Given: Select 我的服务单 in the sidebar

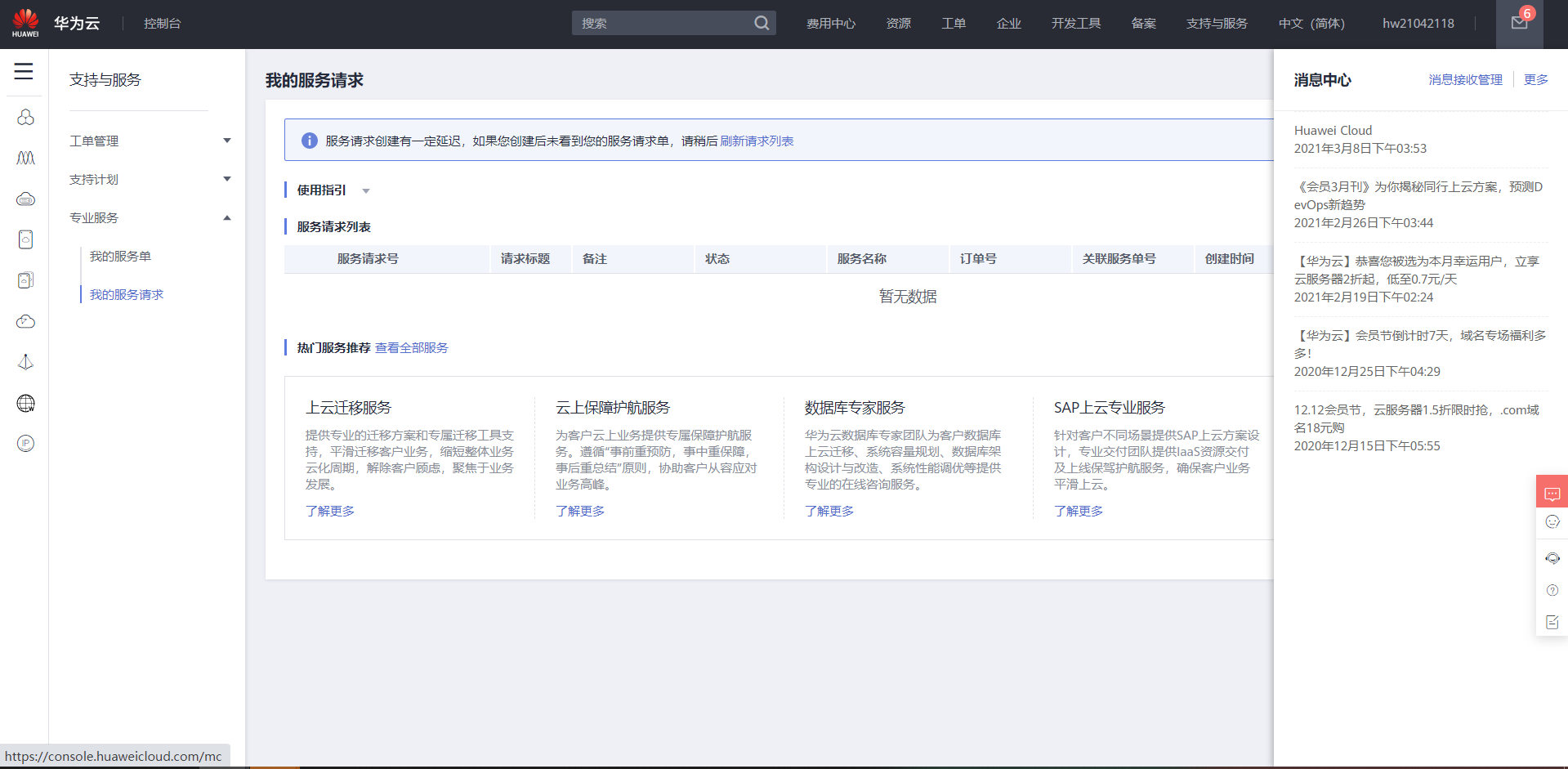Looking at the screenshot, I should 120,256.
